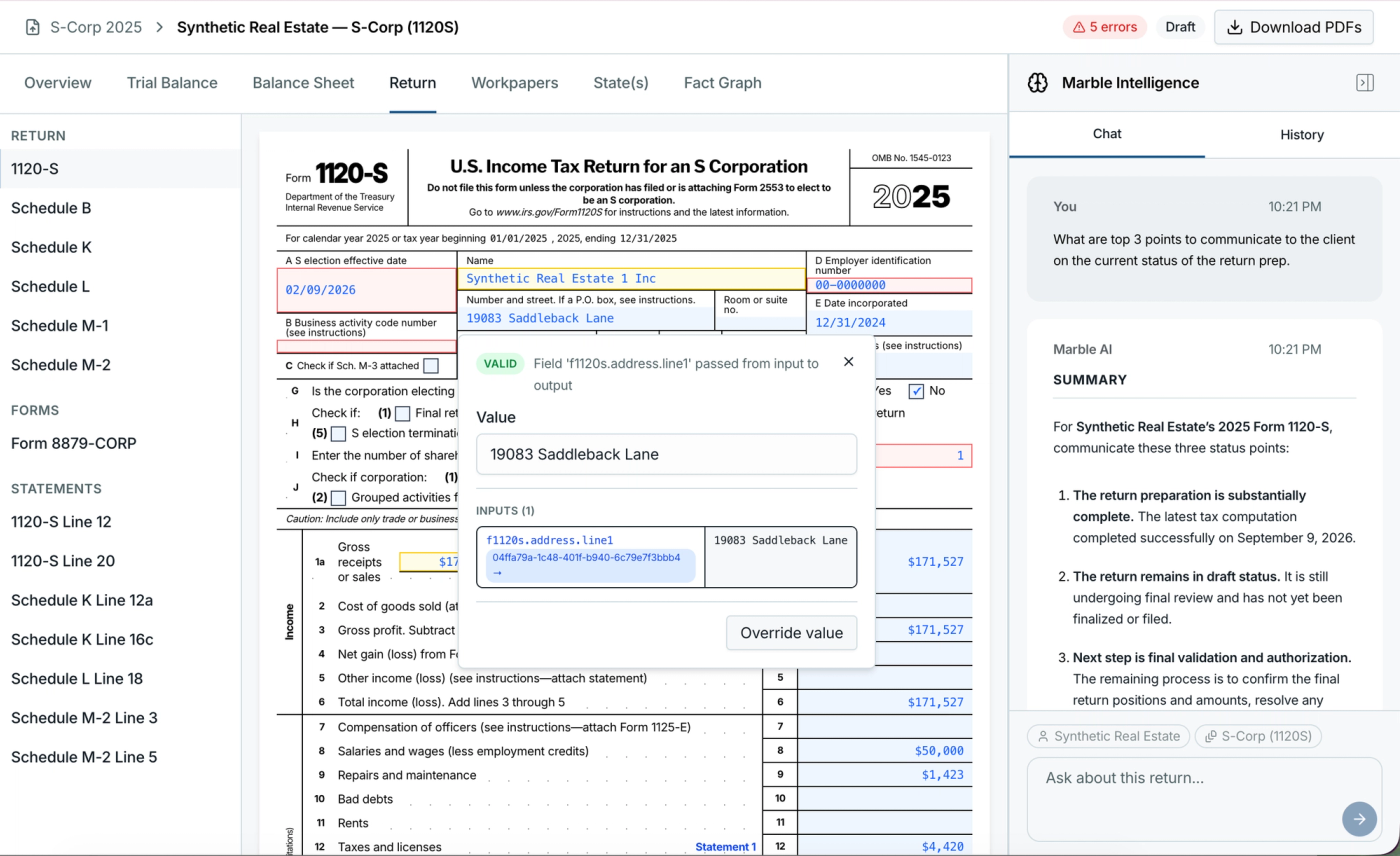The width and height of the screenshot is (1400, 856).
Task: Open the S-Corp 2025 breadcrumb
Action: click(96, 27)
